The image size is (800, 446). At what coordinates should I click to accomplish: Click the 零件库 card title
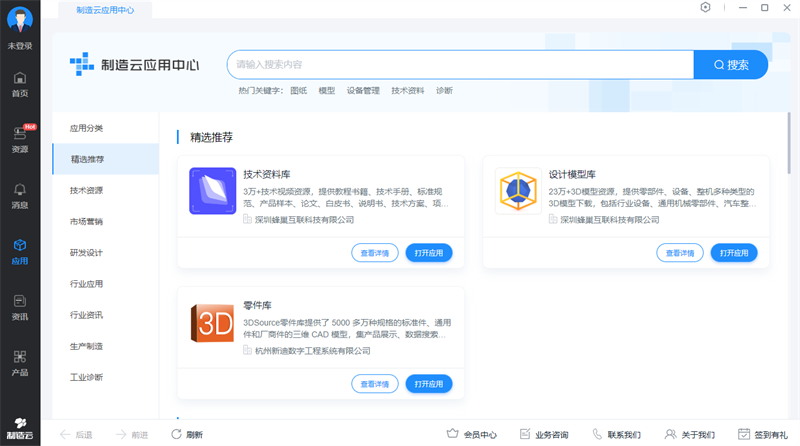tap(257, 305)
